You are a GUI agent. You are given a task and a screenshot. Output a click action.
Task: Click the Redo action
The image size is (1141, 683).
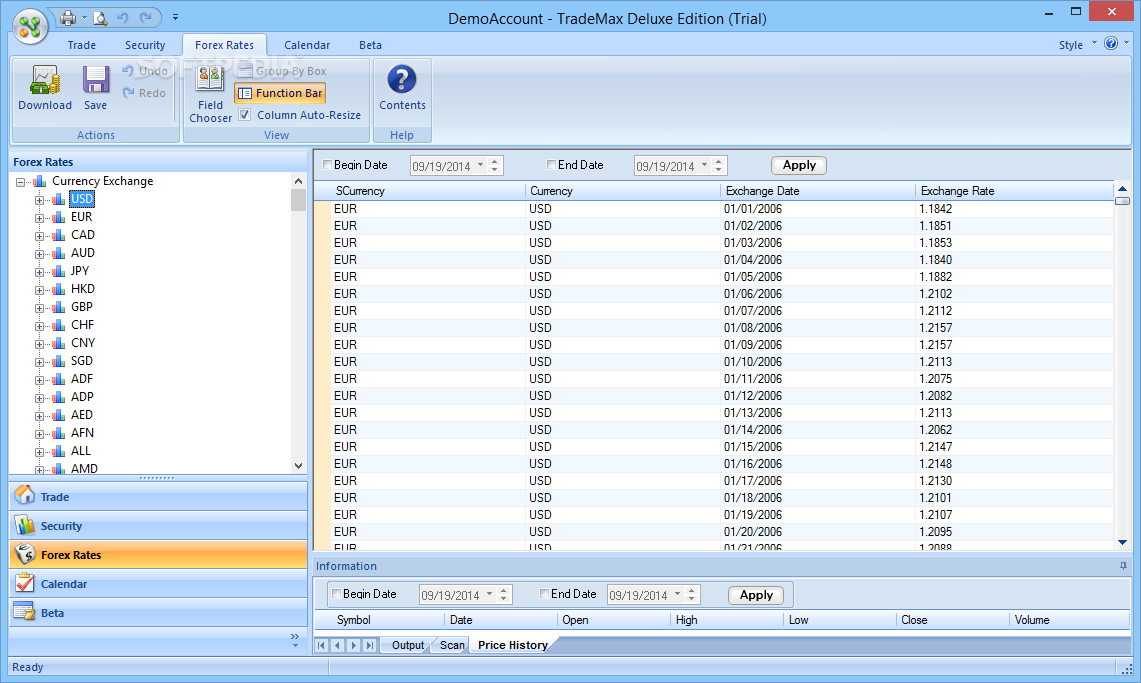pos(145,92)
